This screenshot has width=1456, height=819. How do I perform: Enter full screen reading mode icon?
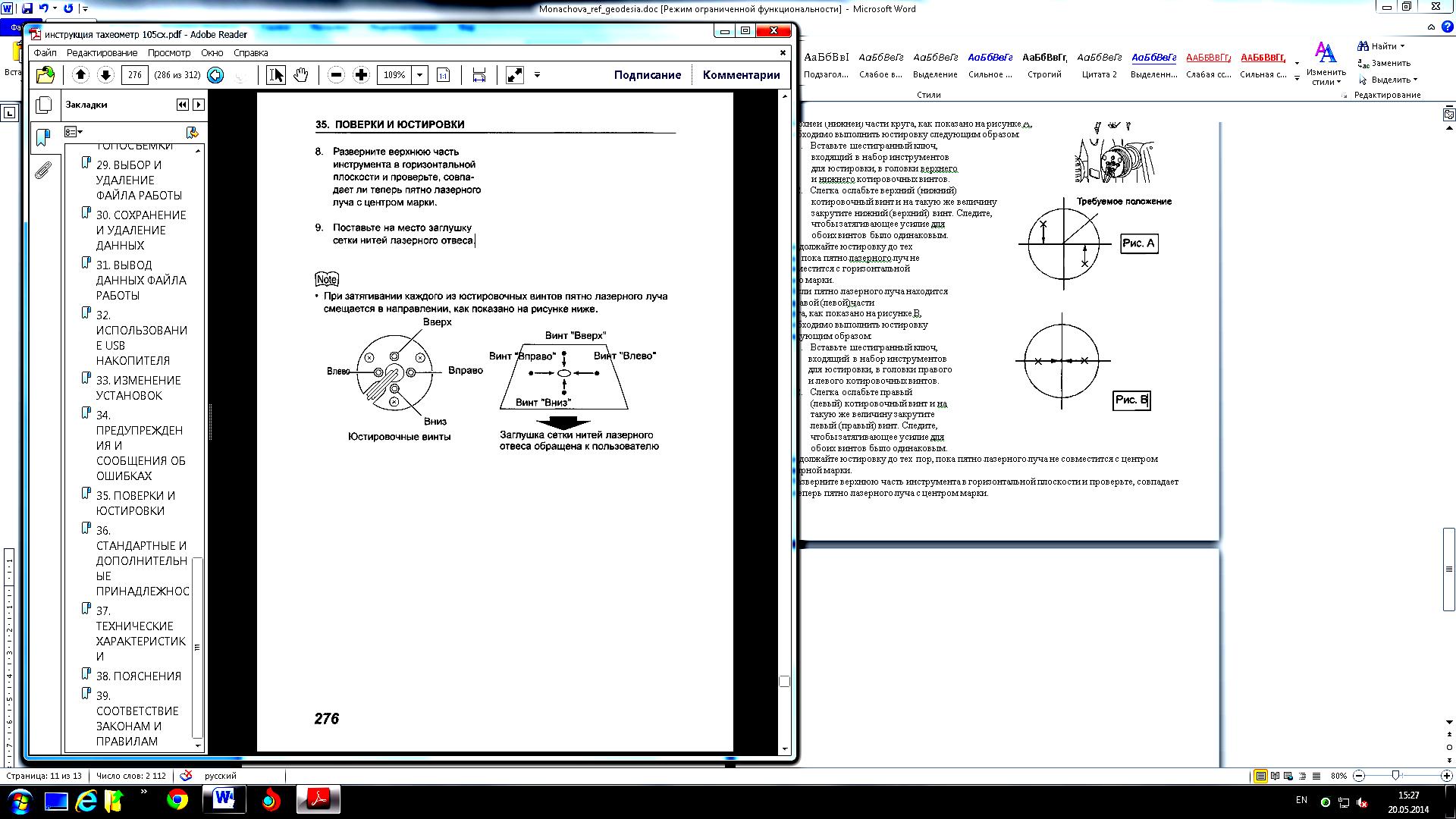tap(515, 74)
